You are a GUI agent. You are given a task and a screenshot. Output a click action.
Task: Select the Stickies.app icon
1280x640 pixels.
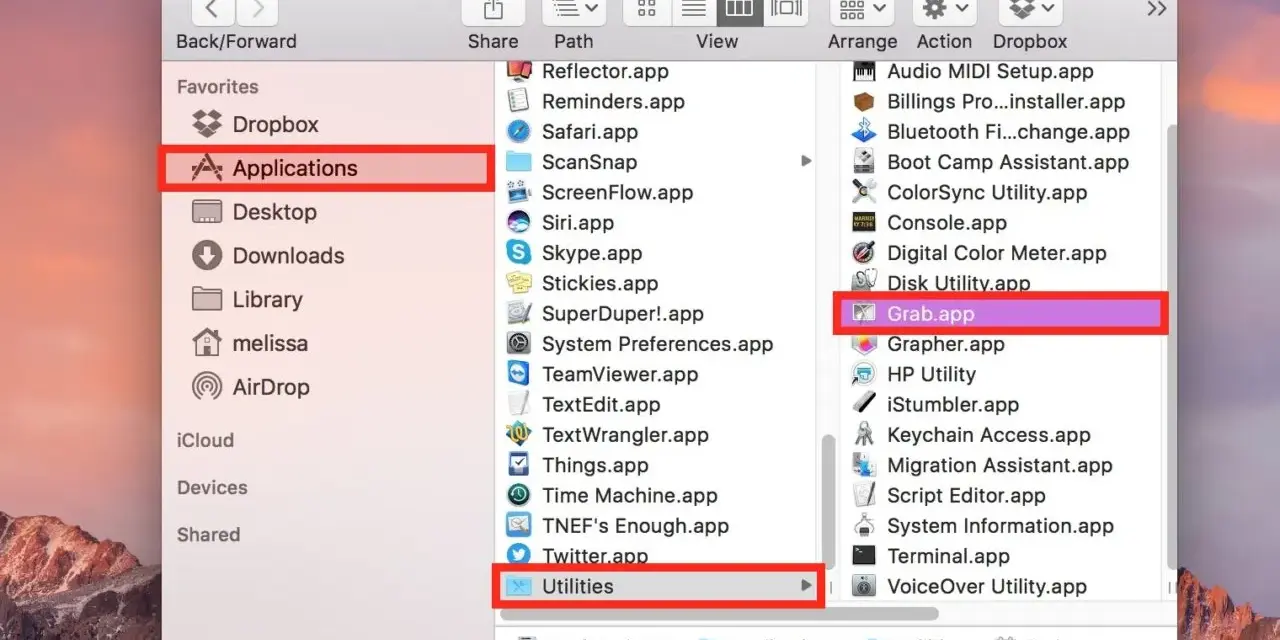coord(518,283)
